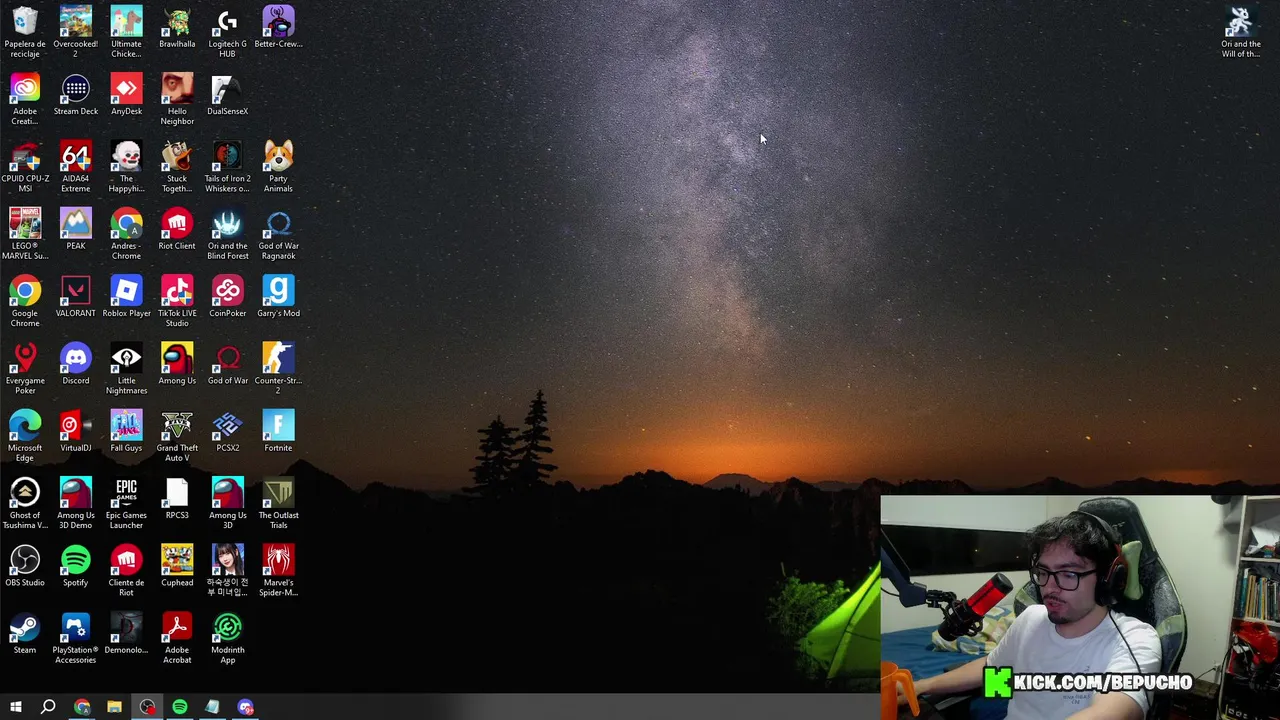Open the TikTok LIVE Studio shortcut
The image size is (1280, 720).
point(177,301)
